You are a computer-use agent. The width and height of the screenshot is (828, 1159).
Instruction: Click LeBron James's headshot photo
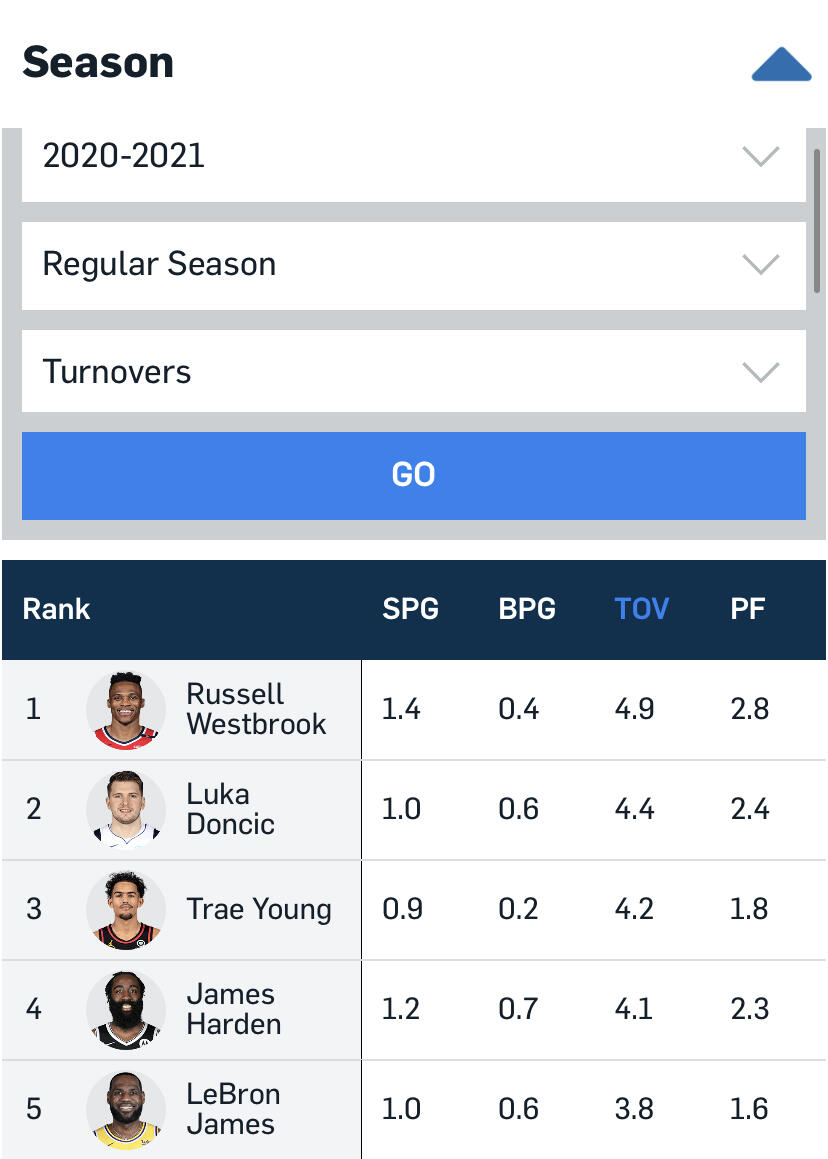click(x=126, y=1110)
